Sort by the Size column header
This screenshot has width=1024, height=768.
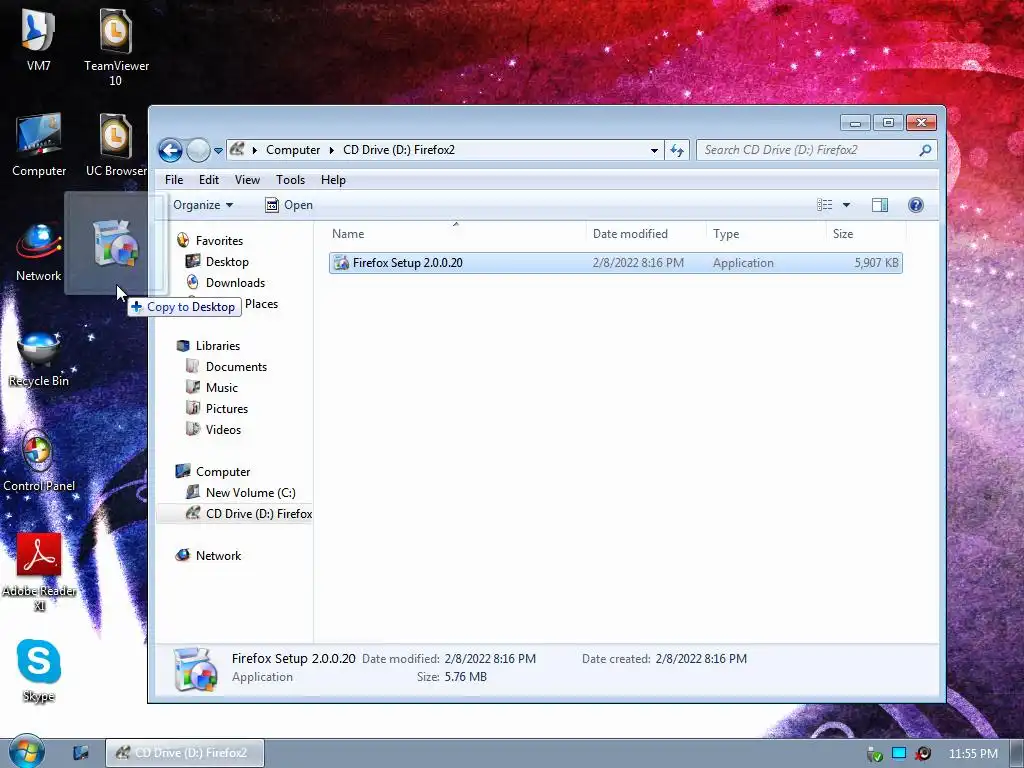click(842, 234)
